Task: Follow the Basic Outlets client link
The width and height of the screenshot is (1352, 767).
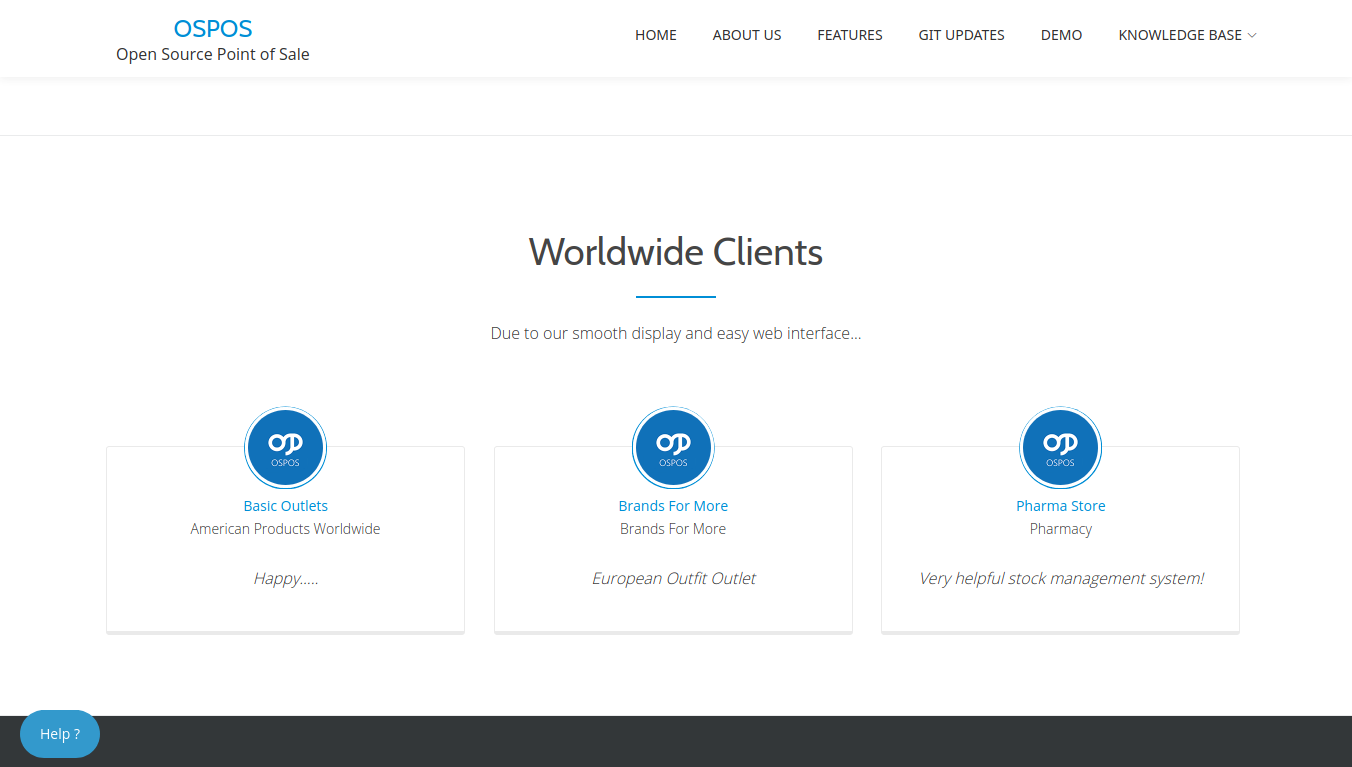Action: (285, 505)
